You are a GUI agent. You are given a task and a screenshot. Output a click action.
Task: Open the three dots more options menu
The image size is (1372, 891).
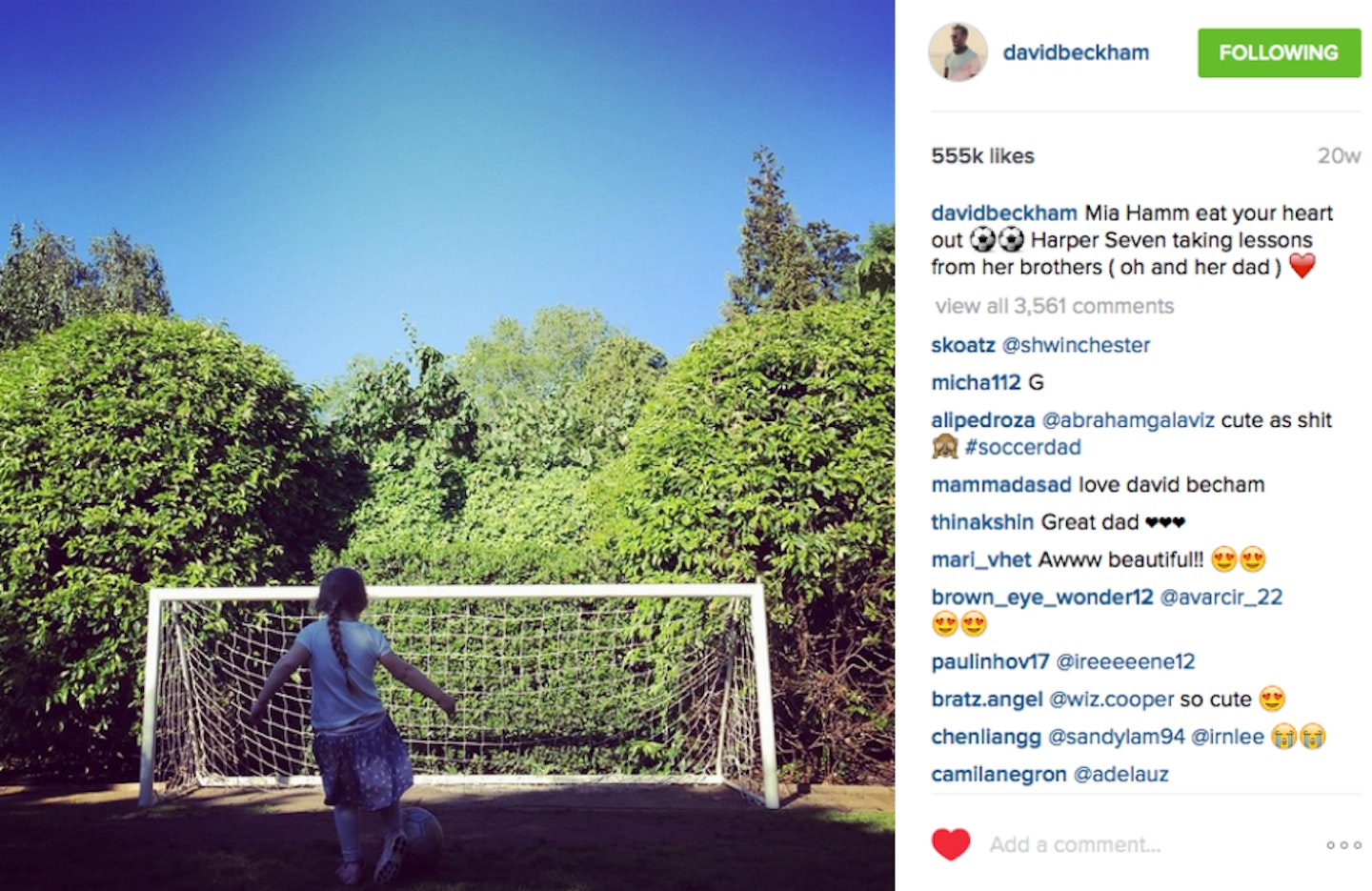tap(1343, 845)
